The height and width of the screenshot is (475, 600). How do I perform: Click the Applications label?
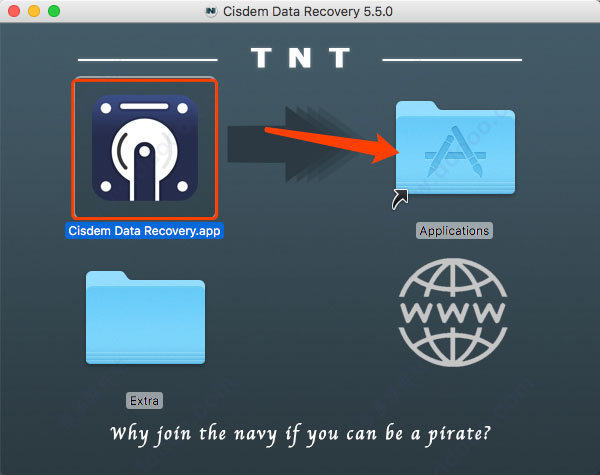454,231
